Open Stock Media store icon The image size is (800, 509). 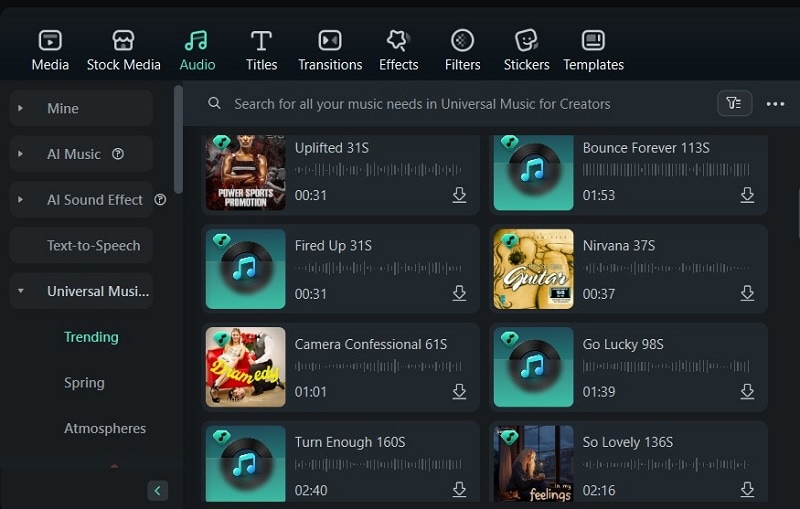[x=123, y=40]
